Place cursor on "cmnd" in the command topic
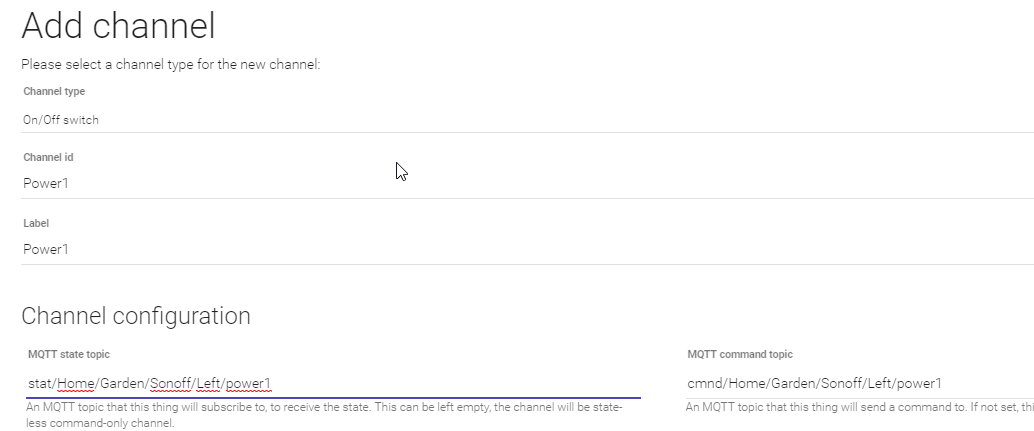The width and height of the screenshot is (1034, 431). click(x=704, y=384)
